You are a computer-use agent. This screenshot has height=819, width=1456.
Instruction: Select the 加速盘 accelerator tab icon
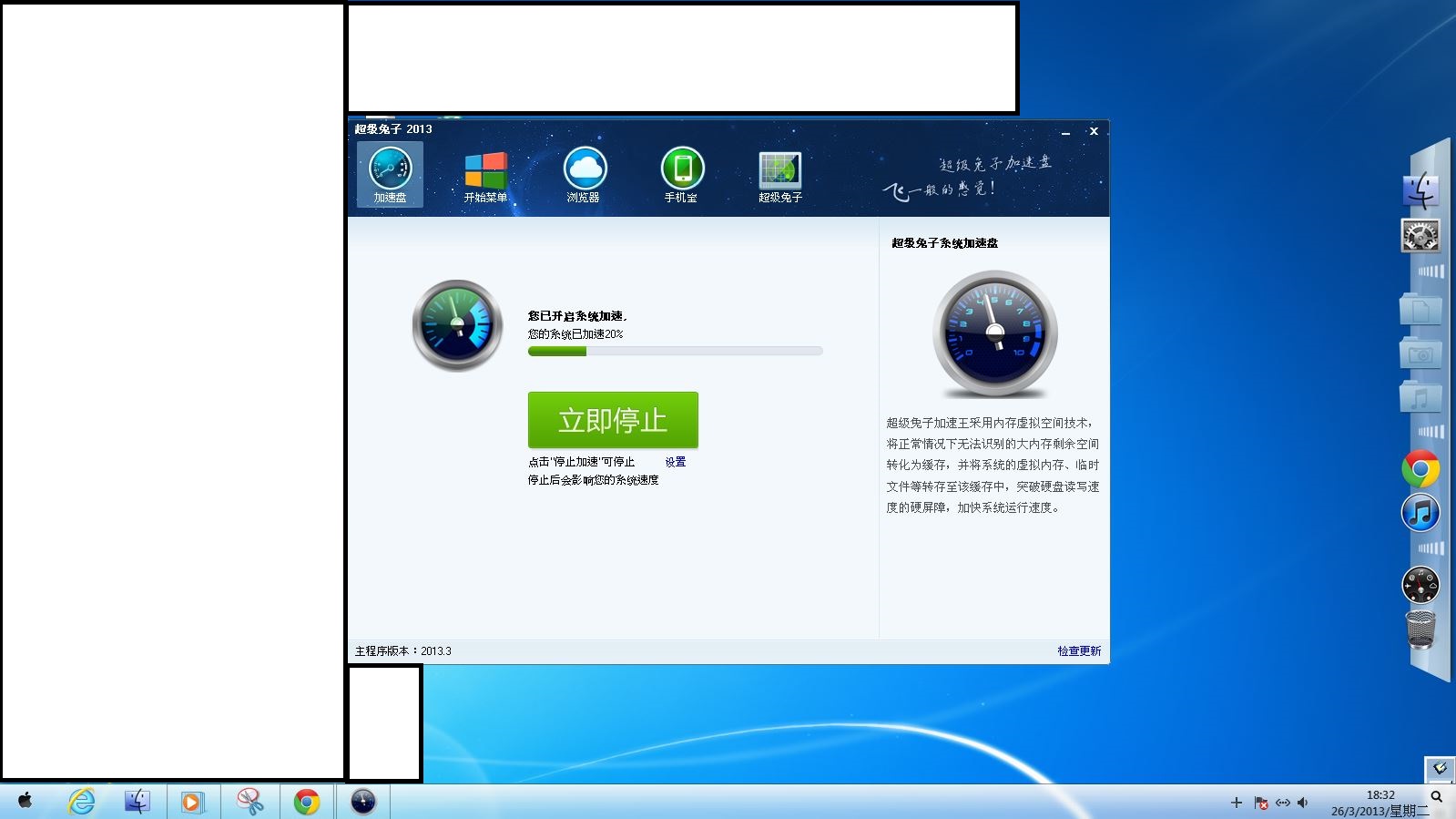390,174
